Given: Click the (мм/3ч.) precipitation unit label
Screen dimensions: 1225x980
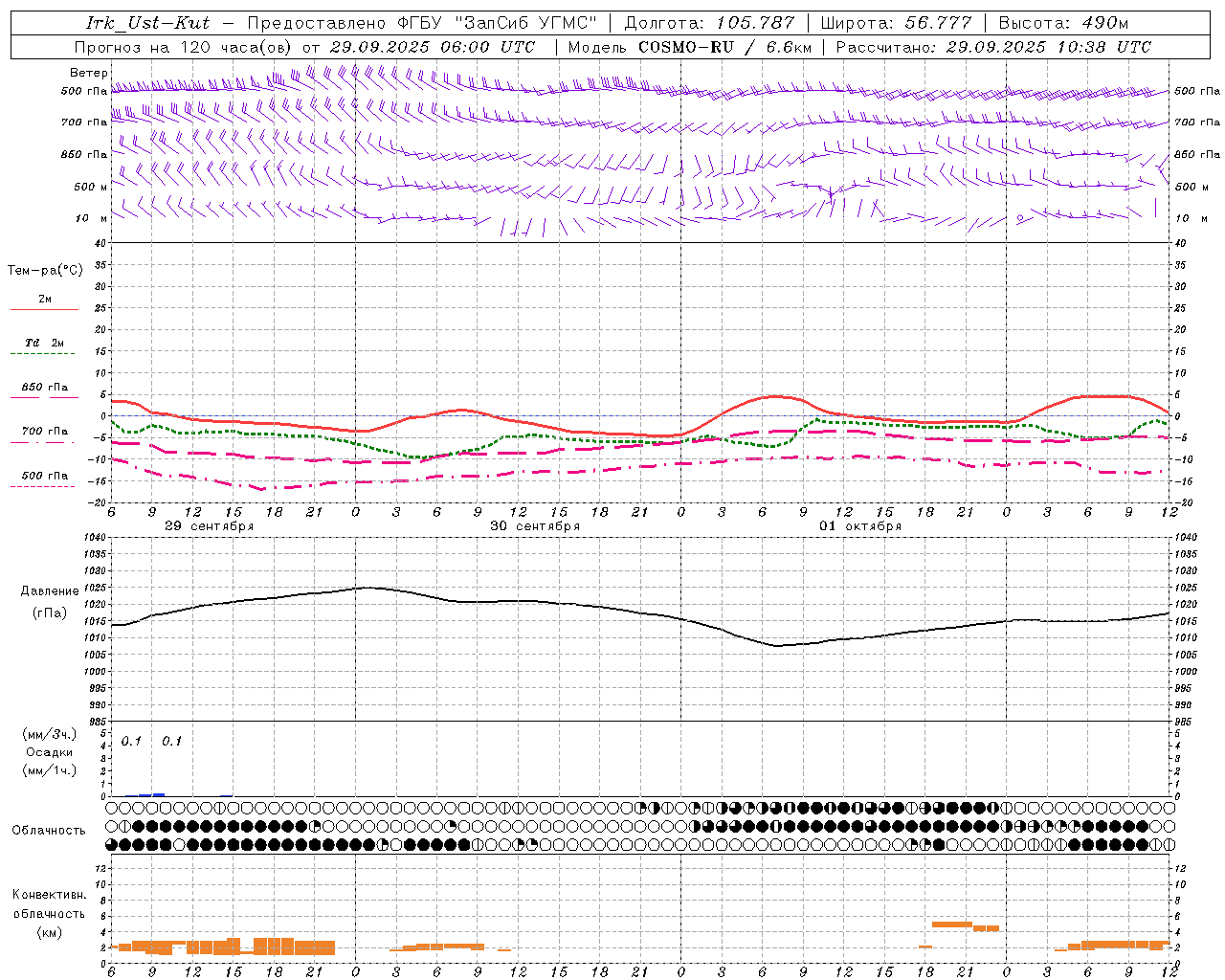Looking at the screenshot, I should click(50, 734).
